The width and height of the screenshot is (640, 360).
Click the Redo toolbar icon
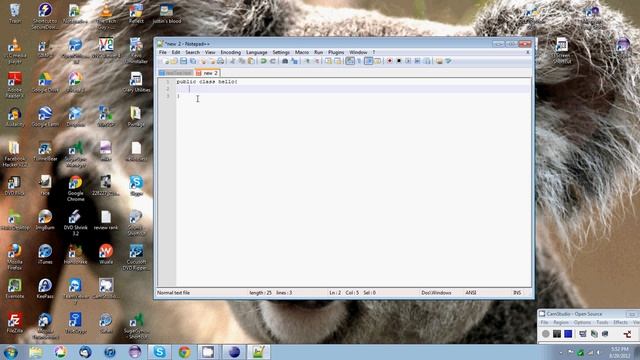[273, 61]
